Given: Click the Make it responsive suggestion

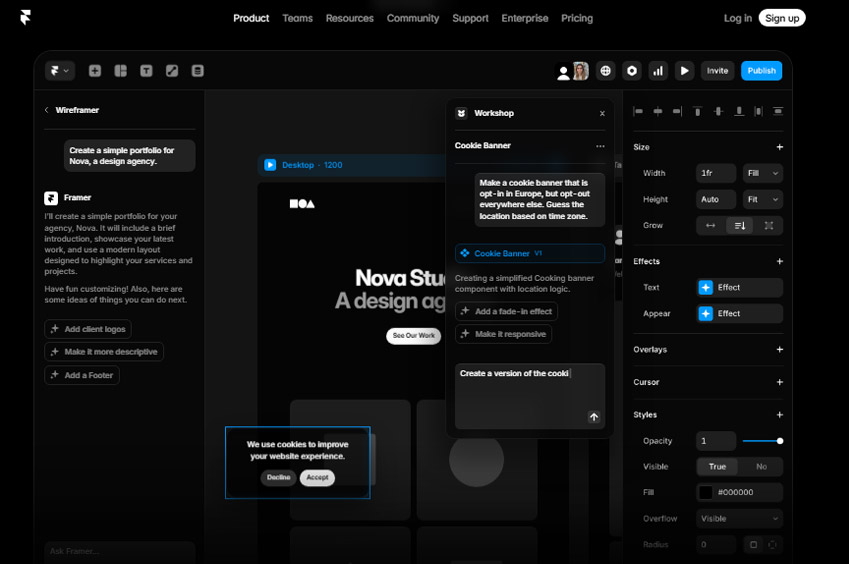Looking at the screenshot, I should [x=504, y=334].
